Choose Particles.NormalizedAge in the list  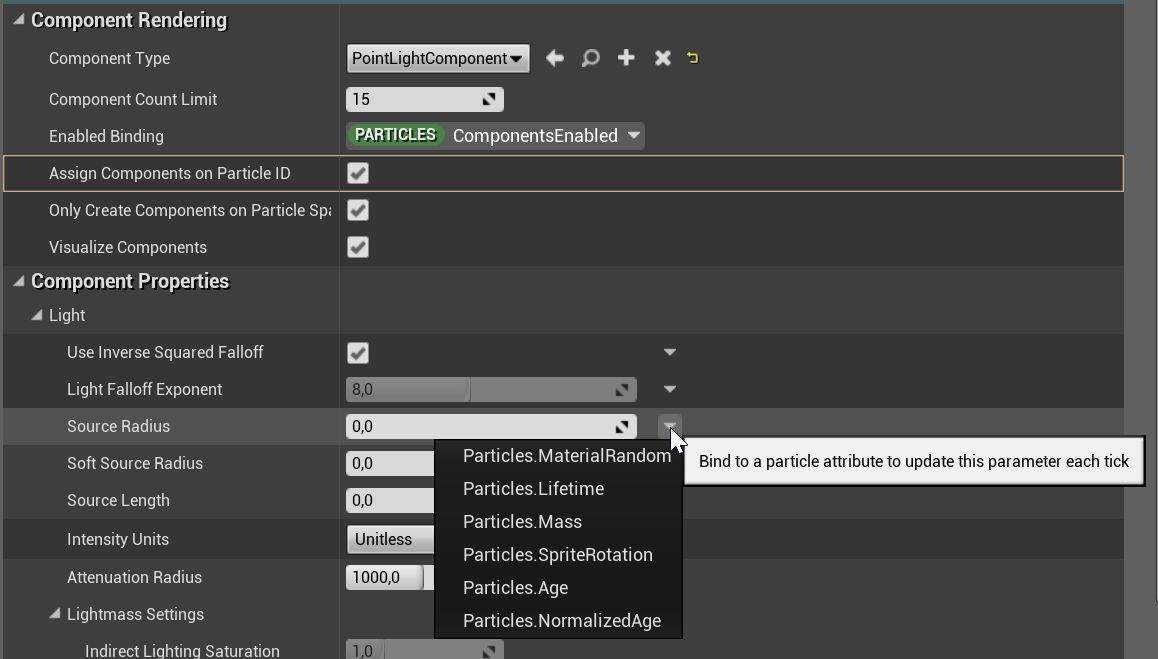point(561,620)
